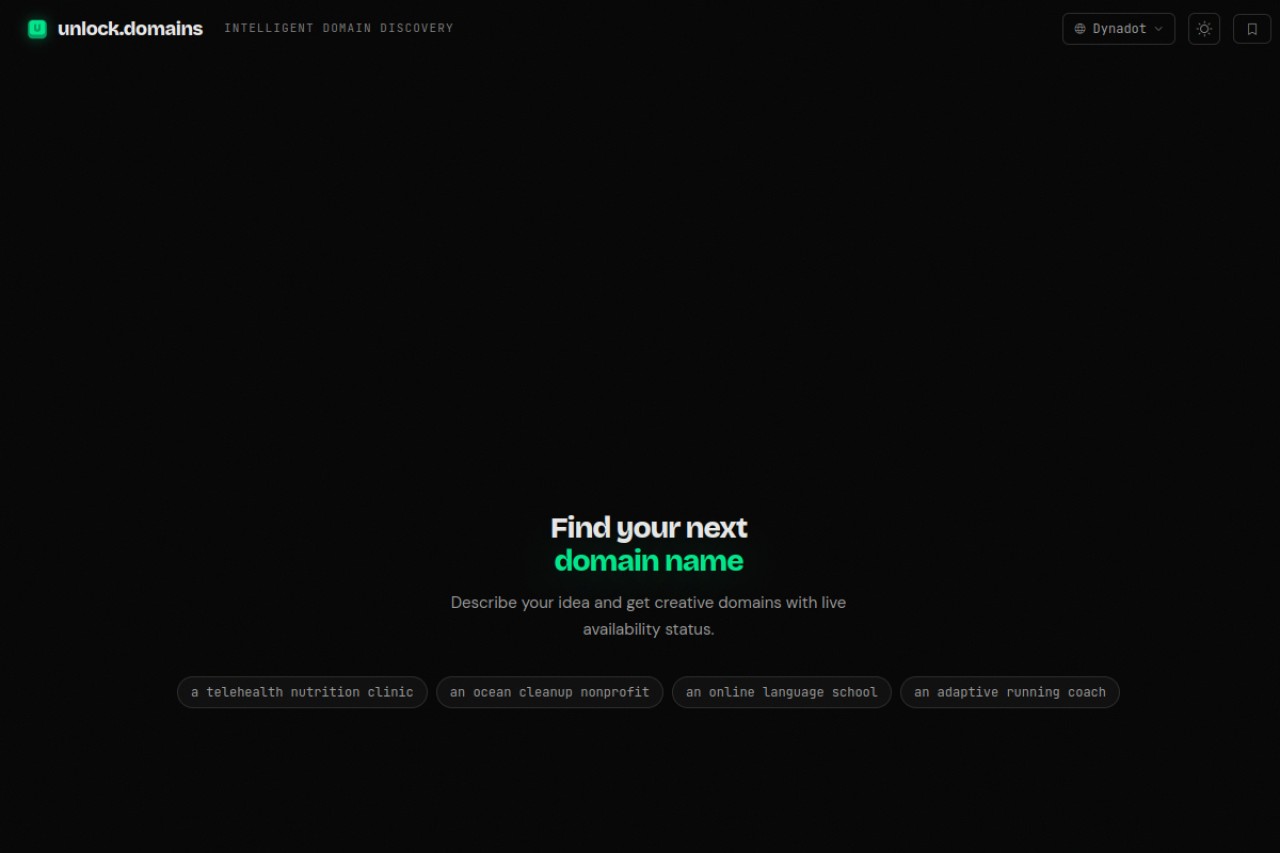The height and width of the screenshot is (853, 1280).
Task: Click the green 'domain name' heading text
Action: pos(649,560)
